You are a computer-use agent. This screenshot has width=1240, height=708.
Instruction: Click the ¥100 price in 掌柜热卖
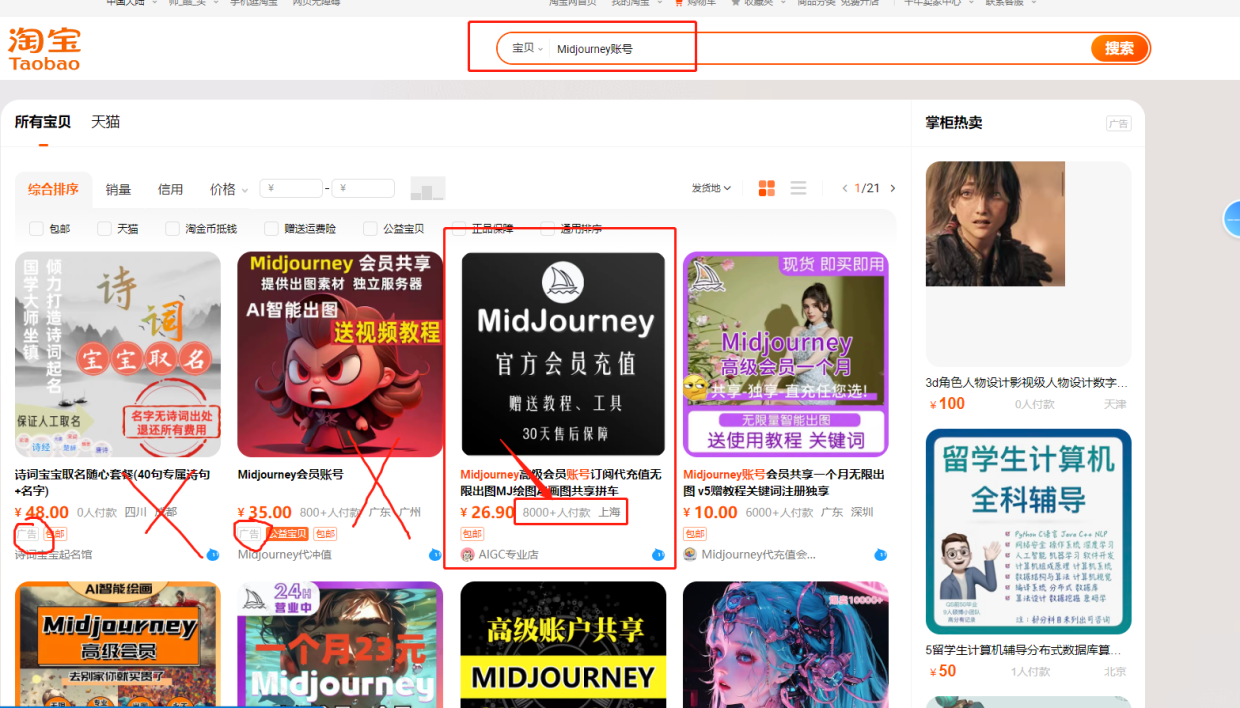[947, 404]
